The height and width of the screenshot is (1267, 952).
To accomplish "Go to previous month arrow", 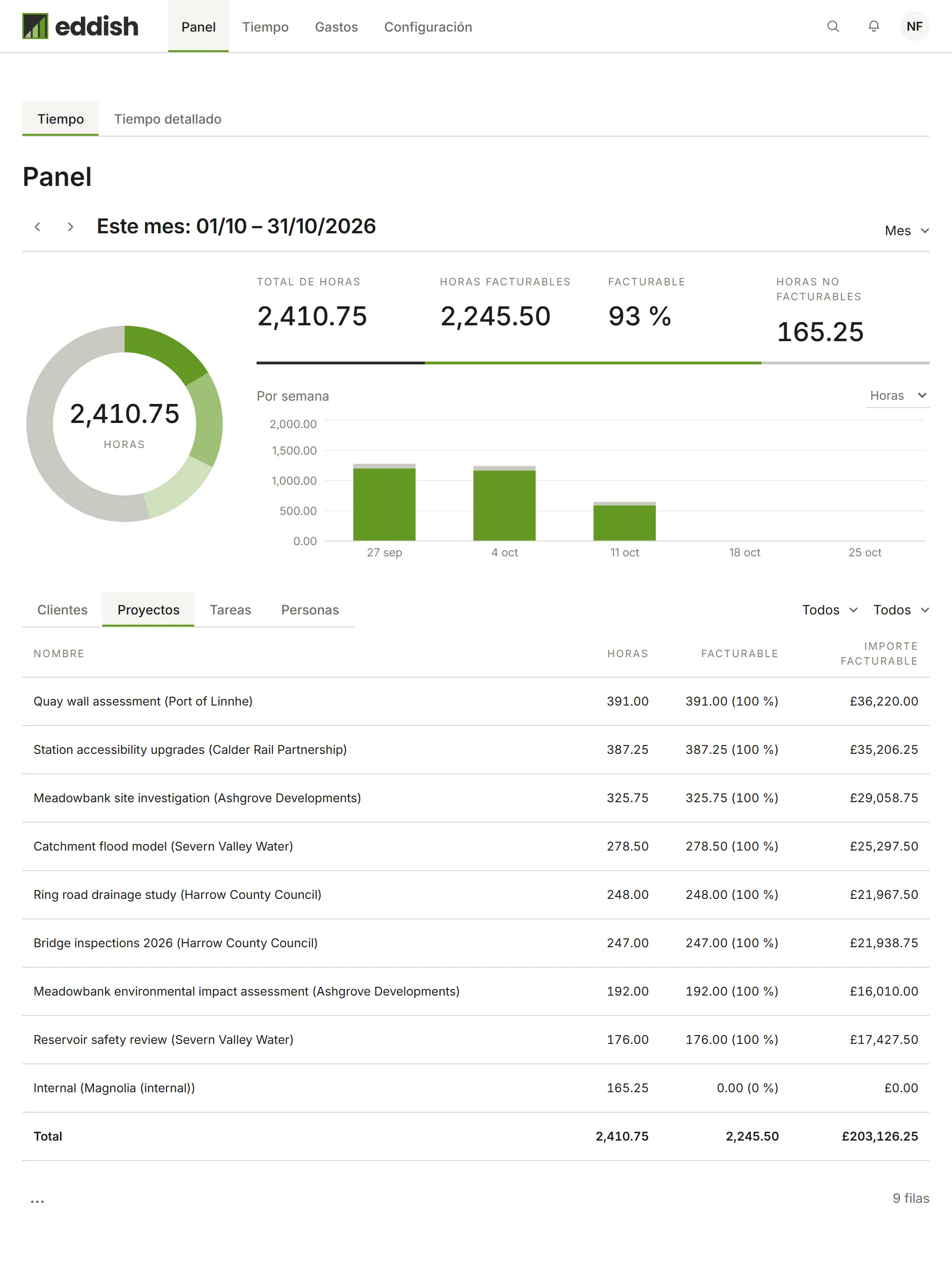I will 38,227.
